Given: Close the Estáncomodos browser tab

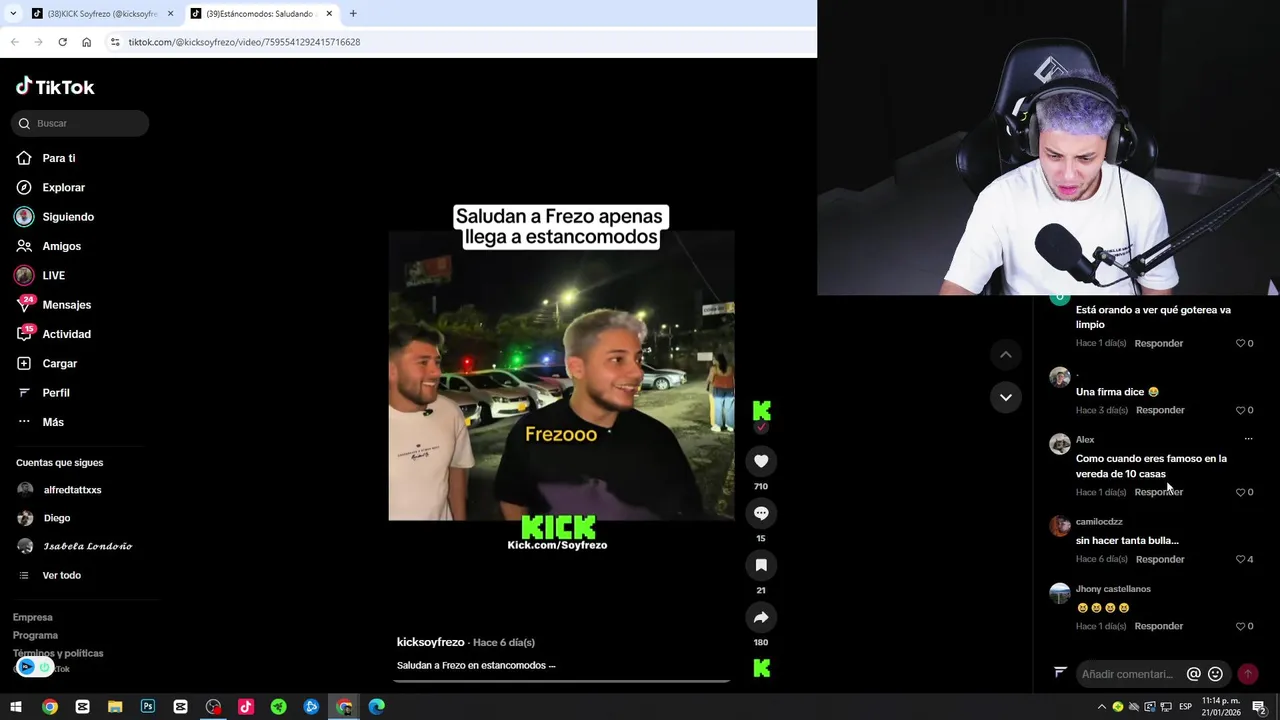Looking at the screenshot, I should pos(329,14).
